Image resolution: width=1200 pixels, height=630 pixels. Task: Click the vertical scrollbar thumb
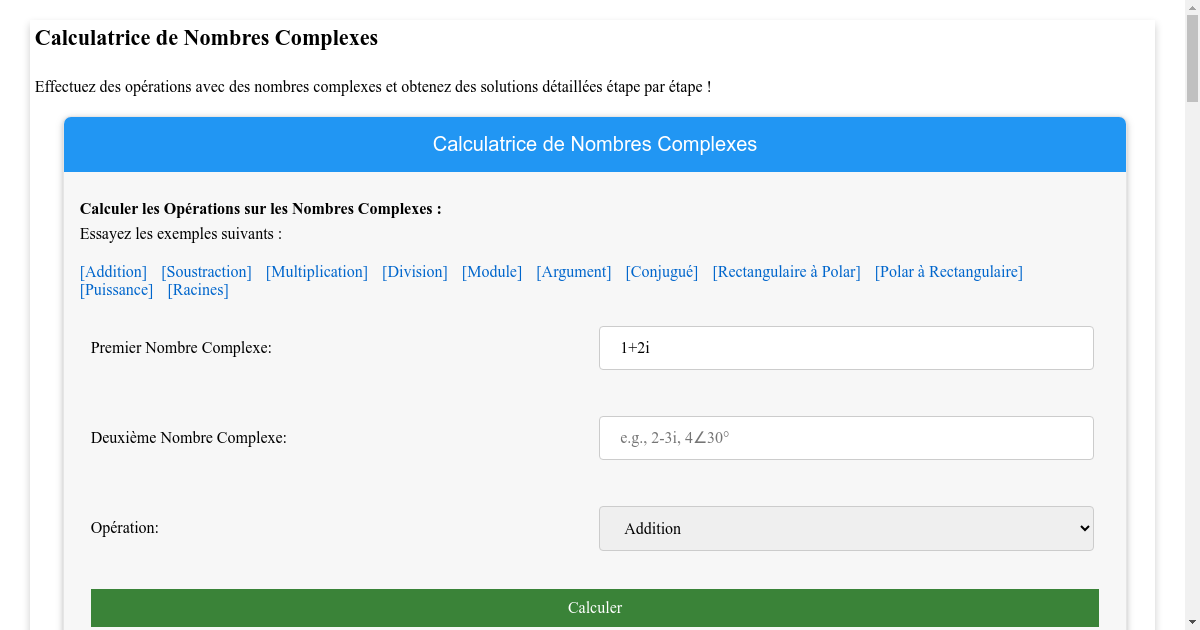coord(1191,55)
